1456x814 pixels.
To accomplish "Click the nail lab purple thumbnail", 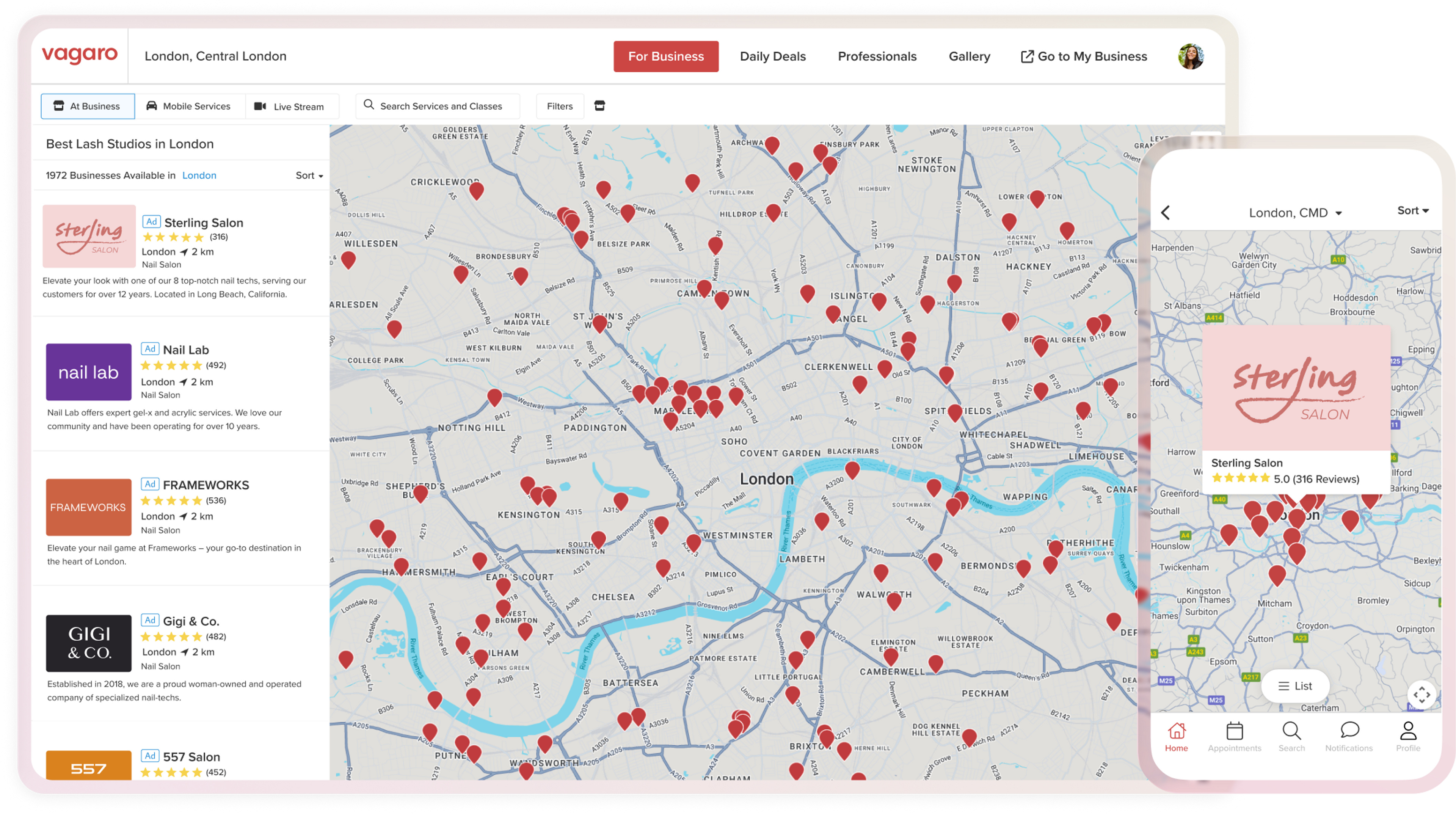I will 89,372.
